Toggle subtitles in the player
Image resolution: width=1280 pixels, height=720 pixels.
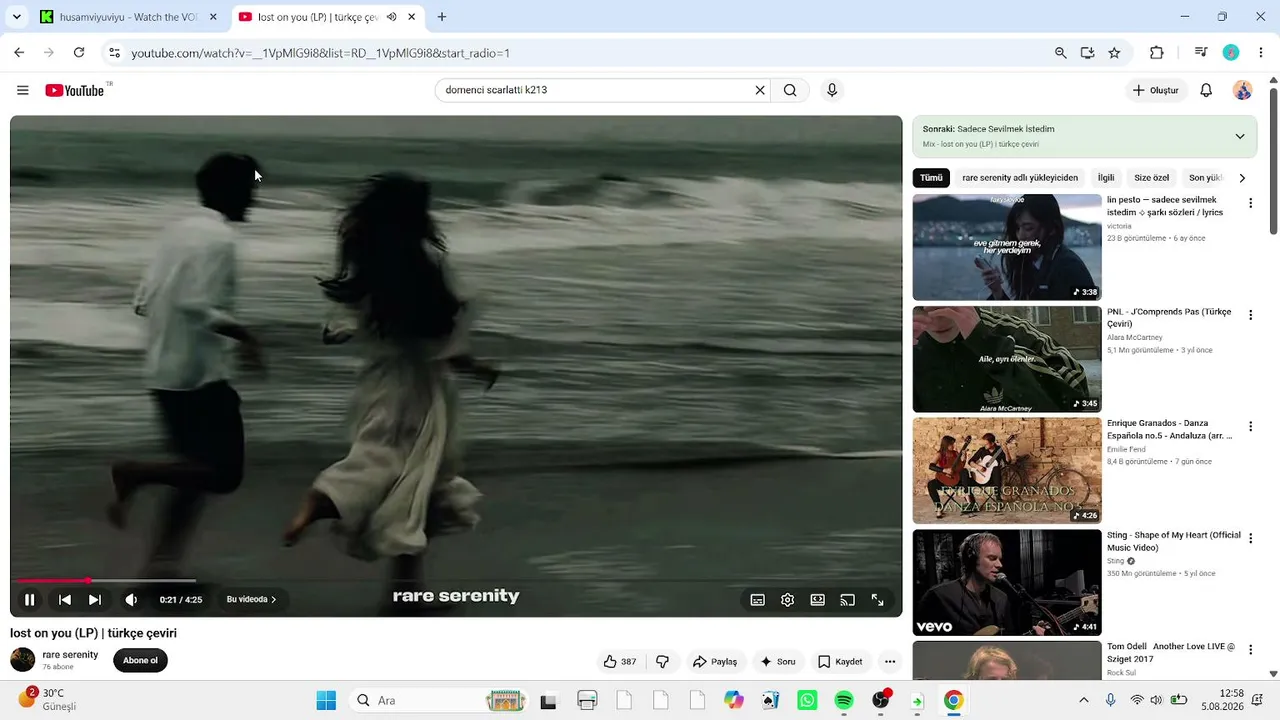coord(758,600)
